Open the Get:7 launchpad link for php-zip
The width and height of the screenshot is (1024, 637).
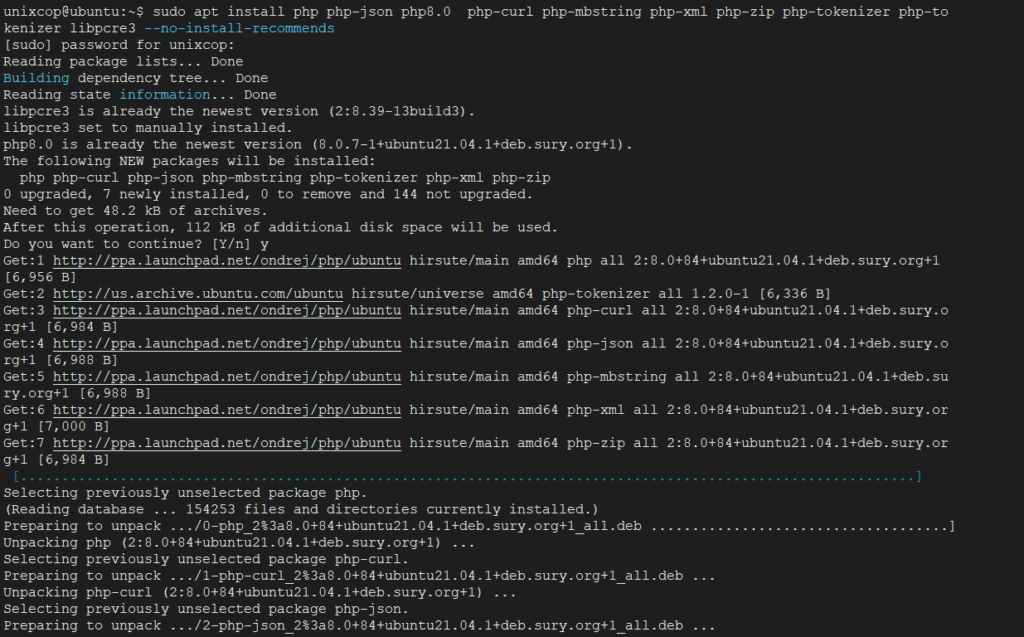tap(227, 444)
